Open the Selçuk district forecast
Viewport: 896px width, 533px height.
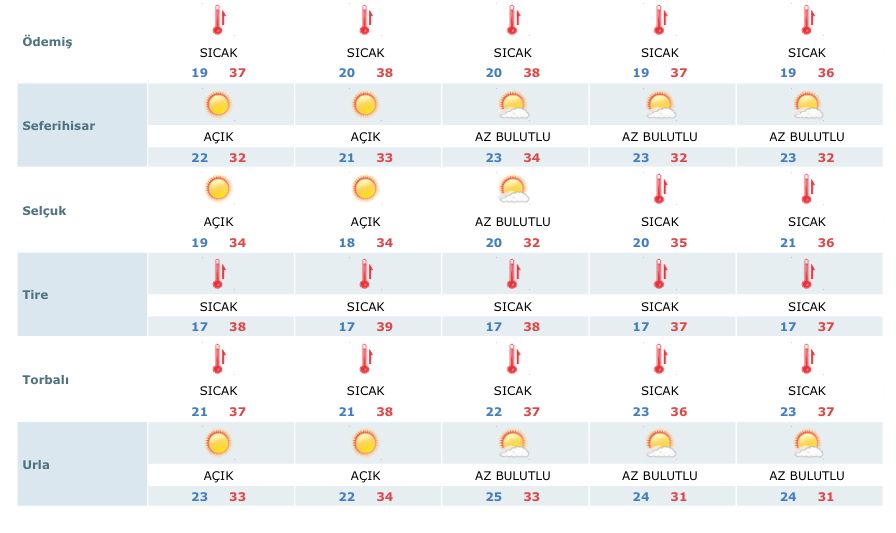tap(44, 211)
